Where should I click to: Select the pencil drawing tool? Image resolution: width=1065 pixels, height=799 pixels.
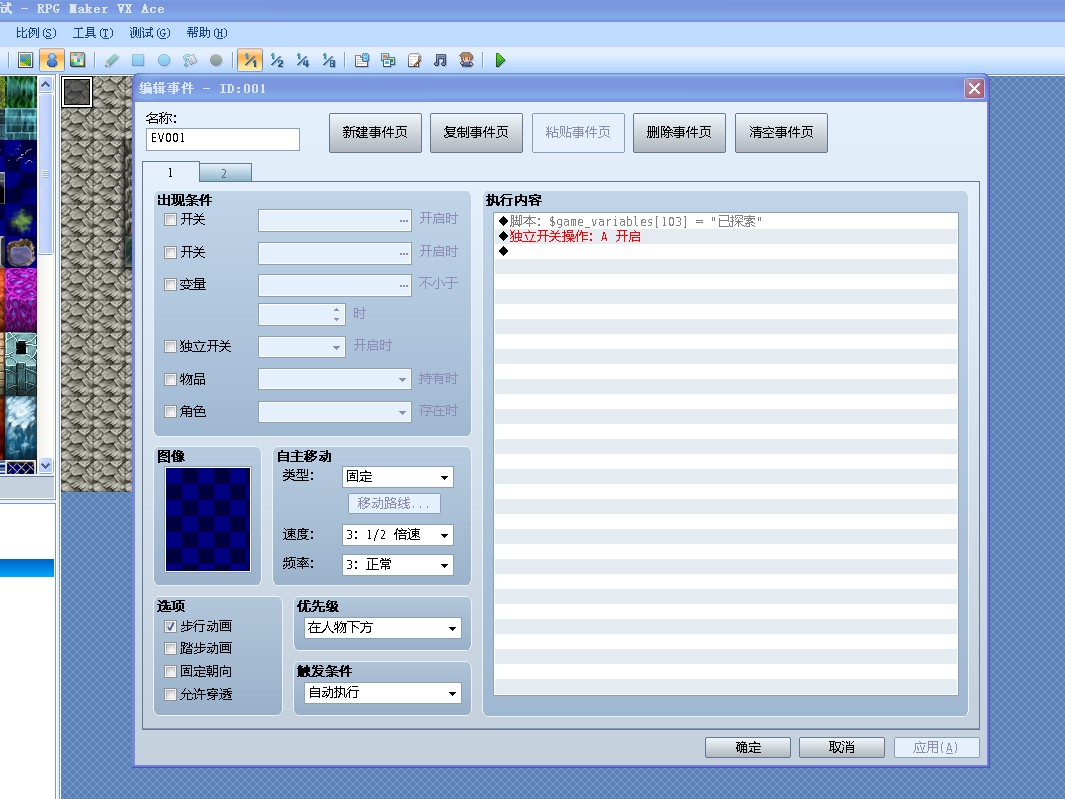pyautogui.click(x=112, y=60)
